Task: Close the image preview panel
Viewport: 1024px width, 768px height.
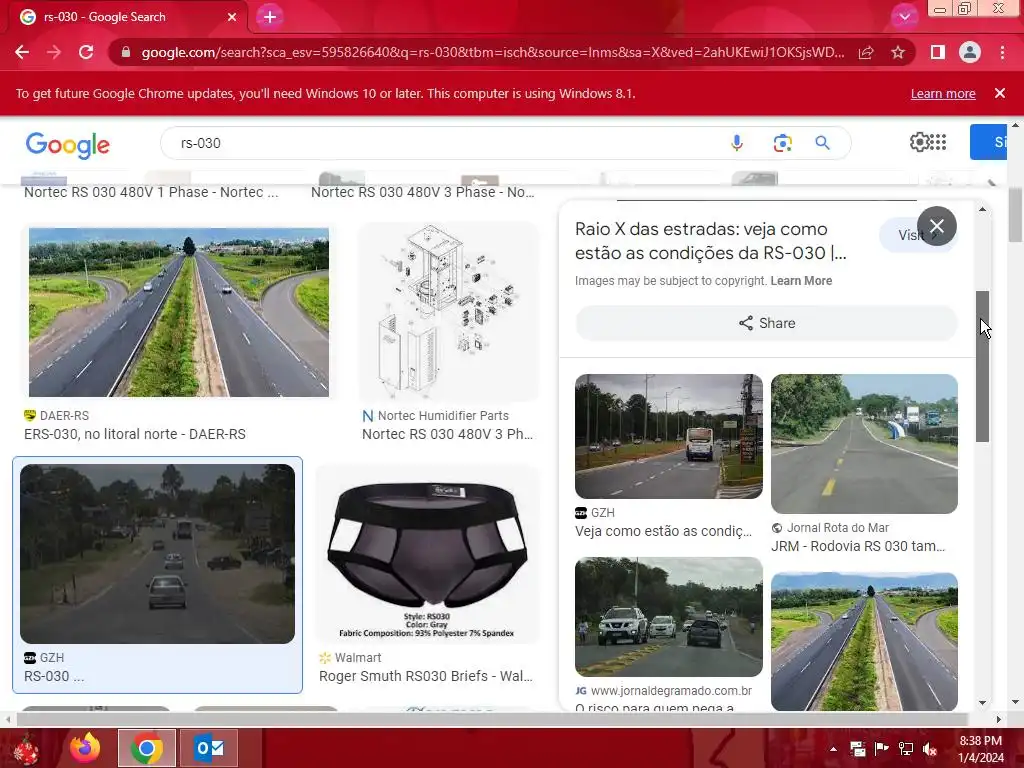Action: 936,226
